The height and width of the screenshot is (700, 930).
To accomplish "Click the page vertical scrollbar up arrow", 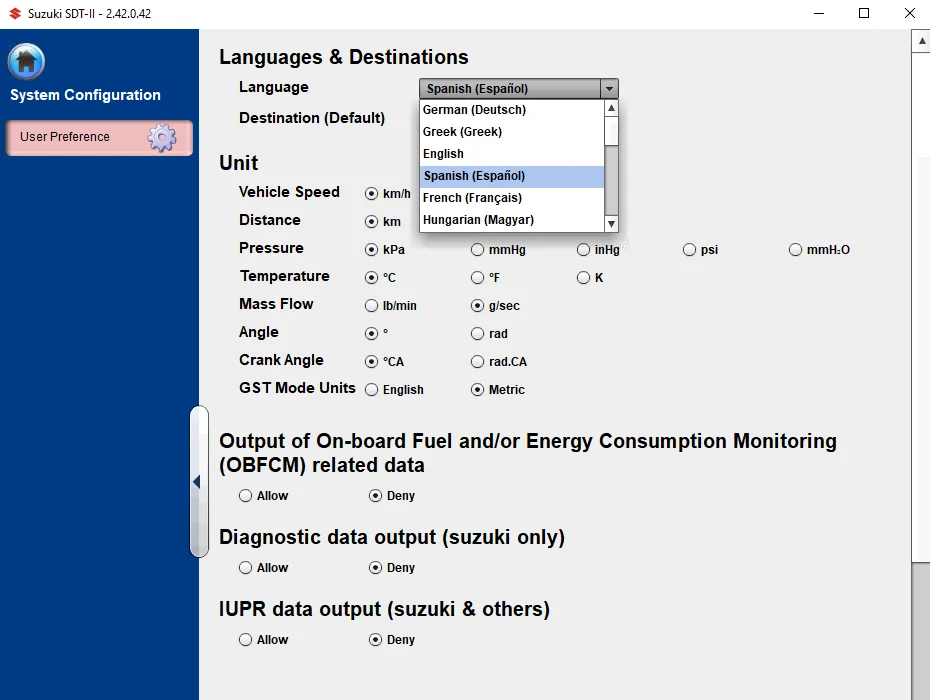I will [921, 40].
